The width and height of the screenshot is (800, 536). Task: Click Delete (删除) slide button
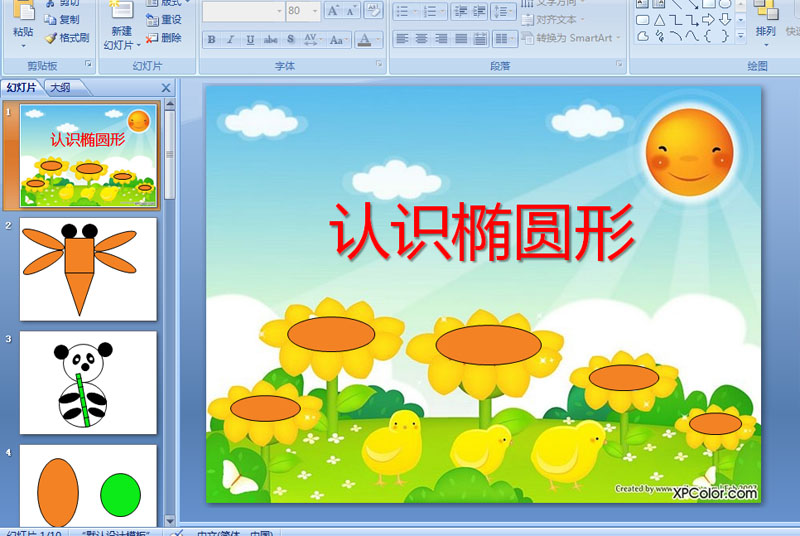coord(164,38)
